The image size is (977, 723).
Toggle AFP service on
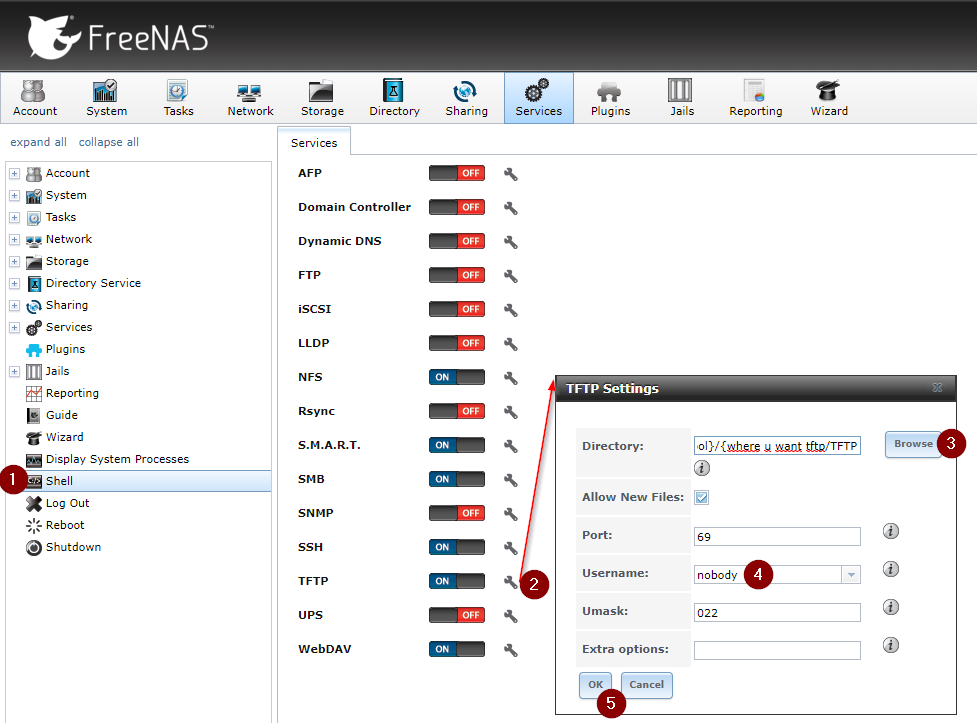tap(457, 173)
